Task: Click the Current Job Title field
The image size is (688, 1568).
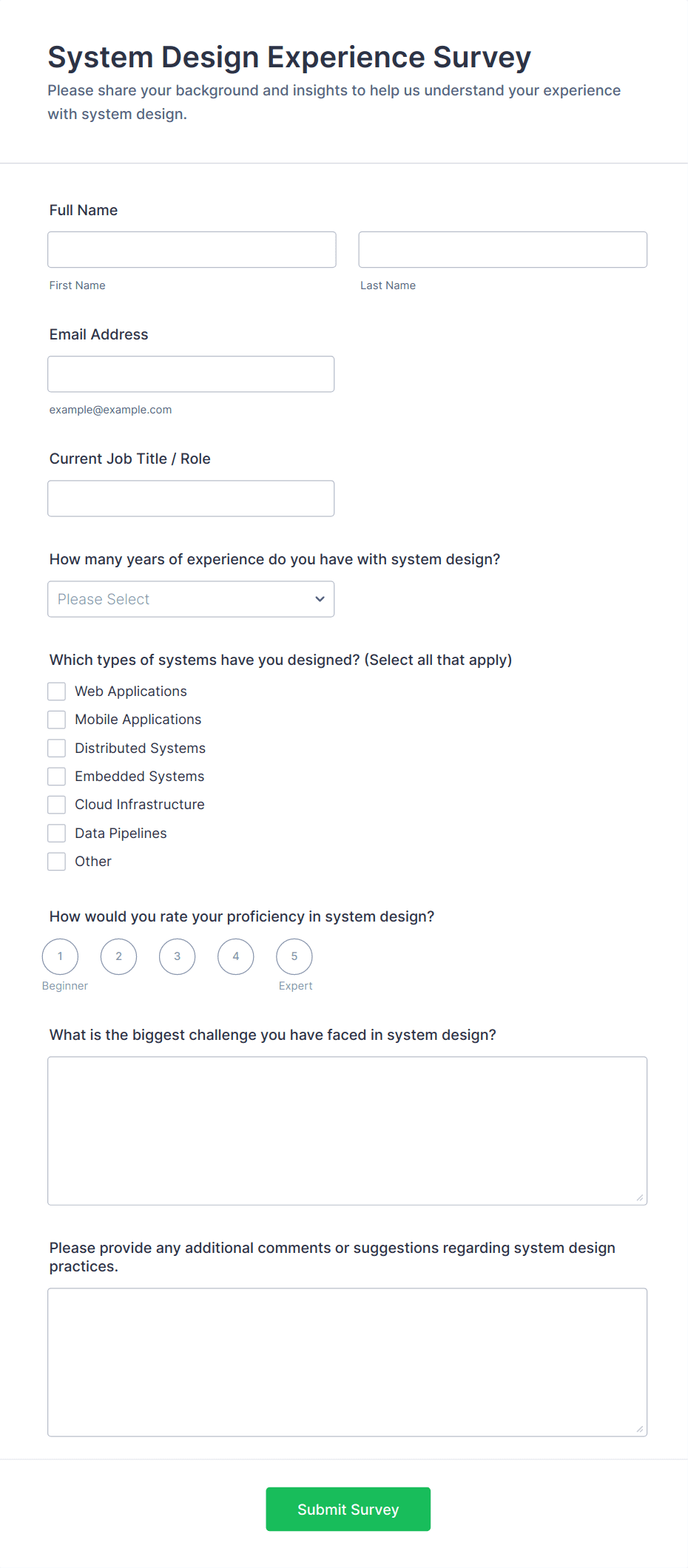Action: pos(191,499)
